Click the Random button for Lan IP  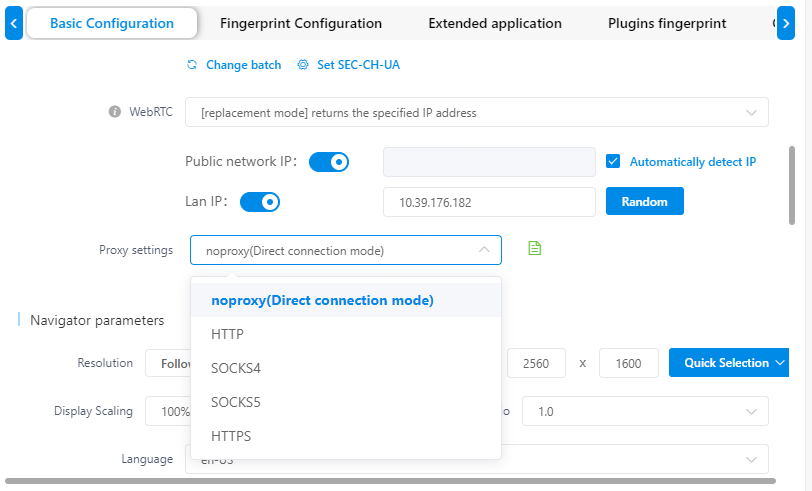(644, 201)
